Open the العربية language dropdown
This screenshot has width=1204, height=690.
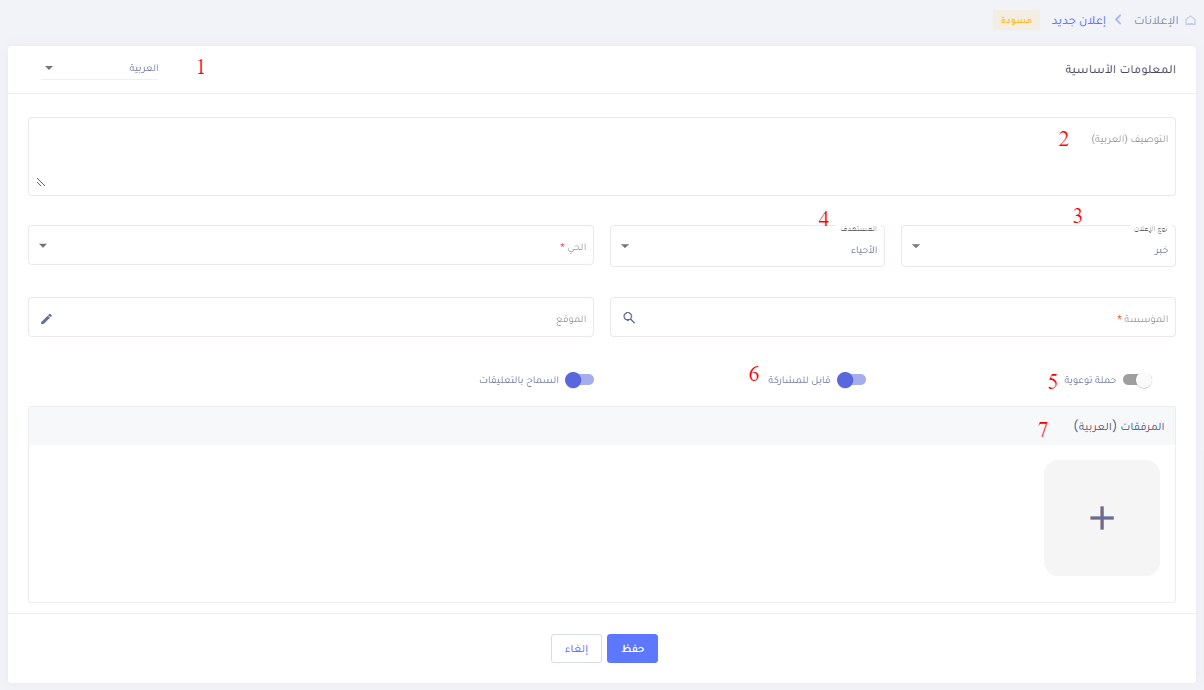[100, 68]
